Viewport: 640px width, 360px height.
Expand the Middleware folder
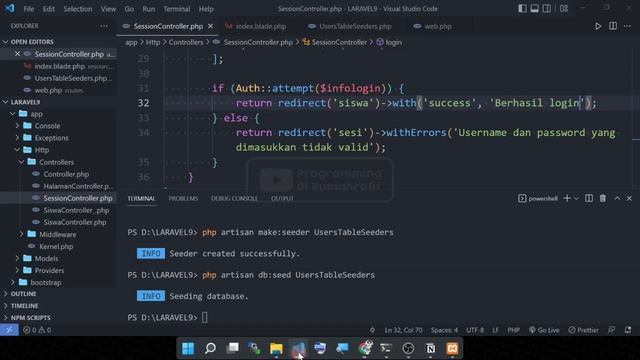[x=58, y=234]
